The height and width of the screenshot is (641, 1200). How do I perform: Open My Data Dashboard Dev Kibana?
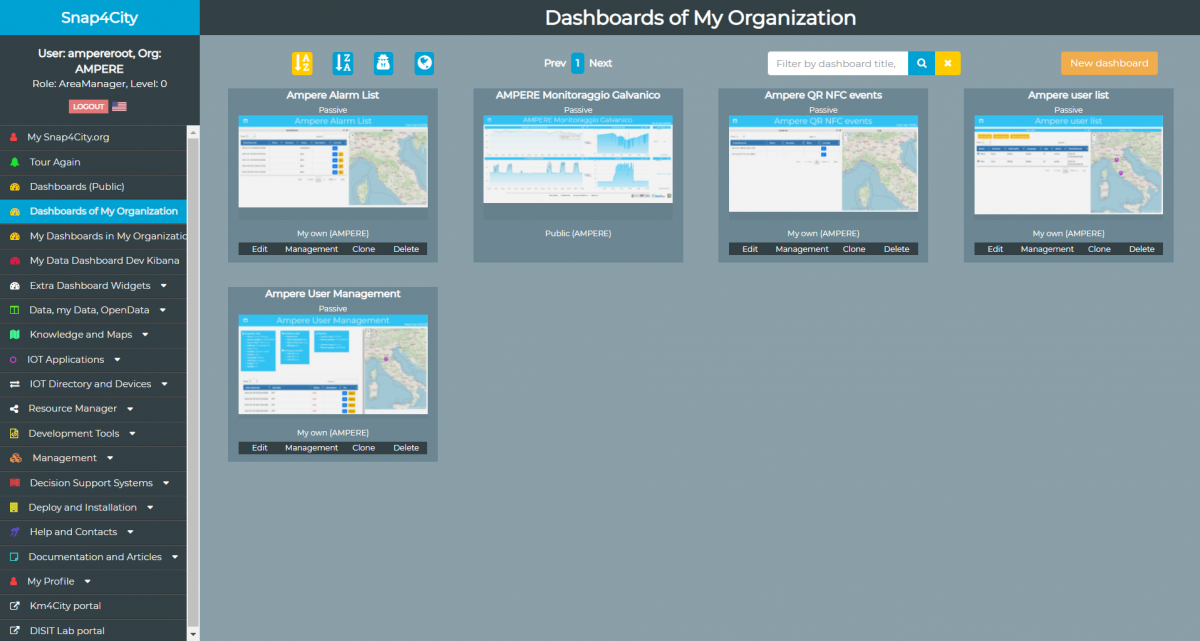[x=104, y=261]
